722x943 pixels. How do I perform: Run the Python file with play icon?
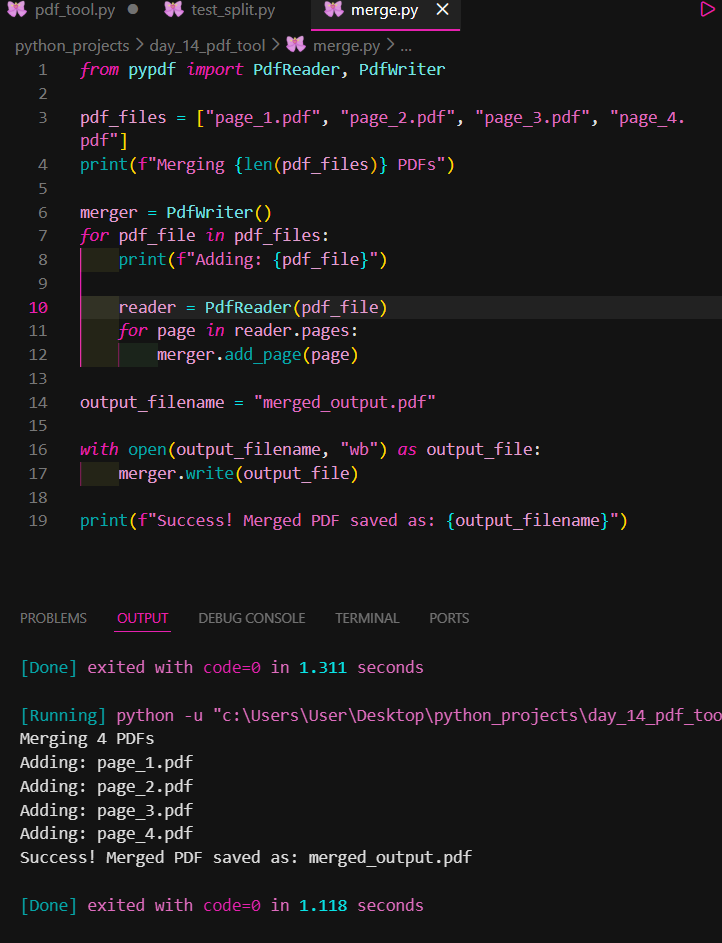708,9
